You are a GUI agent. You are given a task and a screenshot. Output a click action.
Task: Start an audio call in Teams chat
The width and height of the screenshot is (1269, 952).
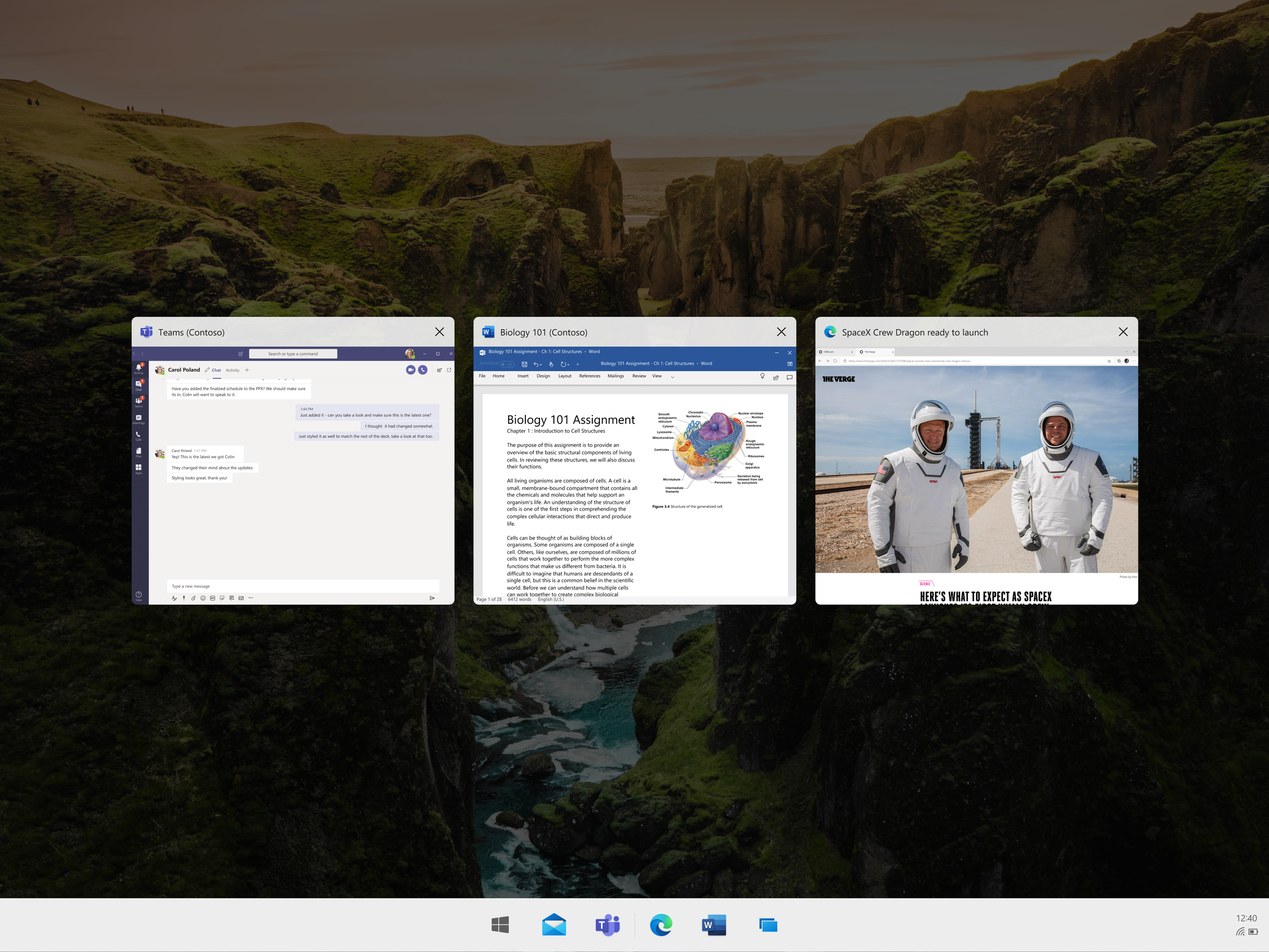[423, 370]
